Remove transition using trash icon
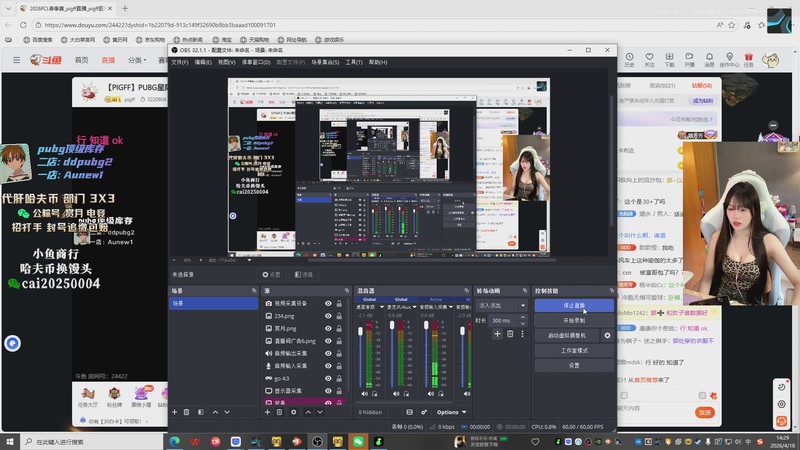 tap(510, 334)
